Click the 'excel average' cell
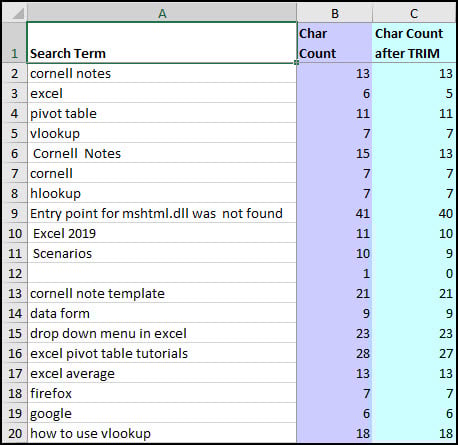This screenshot has height=445, width=458. coord(162,373)
